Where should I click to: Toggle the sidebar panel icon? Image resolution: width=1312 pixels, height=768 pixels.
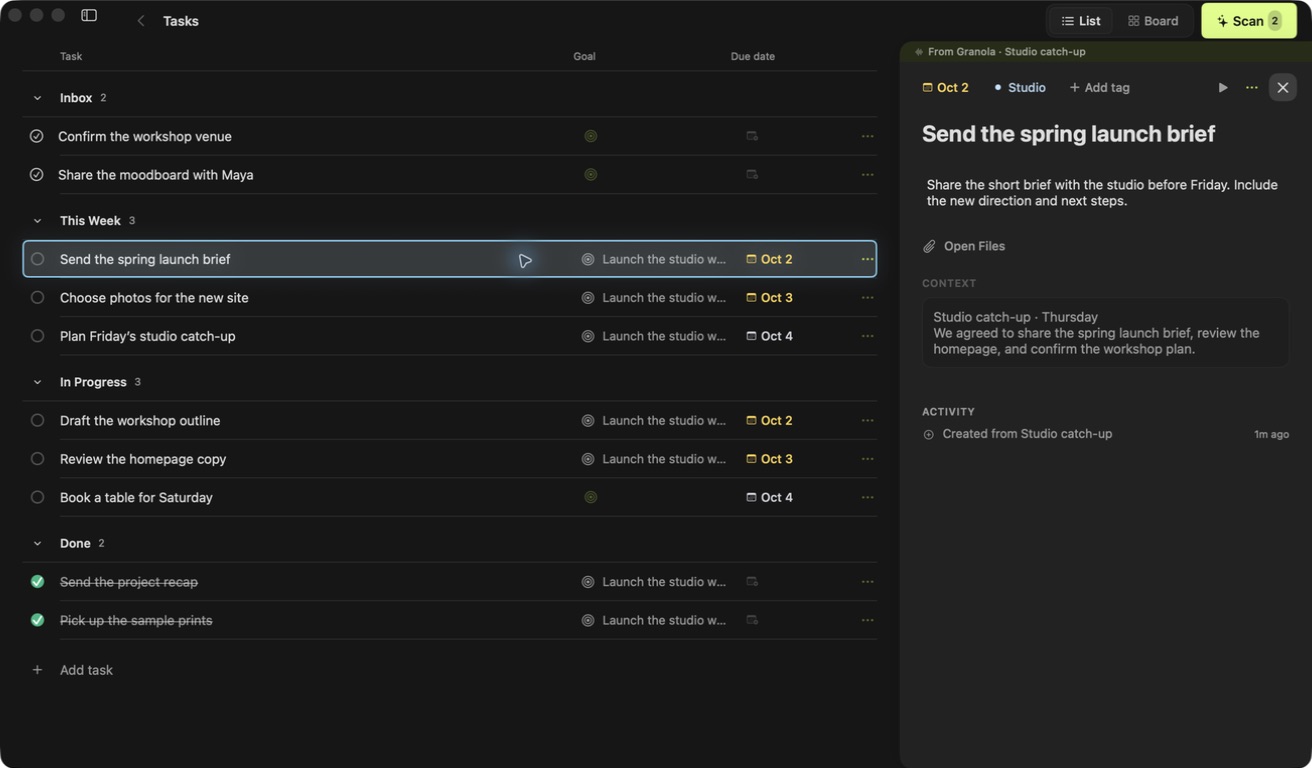pyautogui.click(x=89, y=16)
